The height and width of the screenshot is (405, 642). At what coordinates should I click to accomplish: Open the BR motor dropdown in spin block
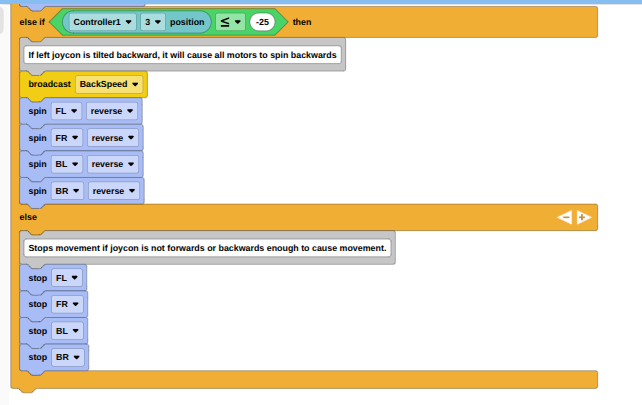(67, 191)
